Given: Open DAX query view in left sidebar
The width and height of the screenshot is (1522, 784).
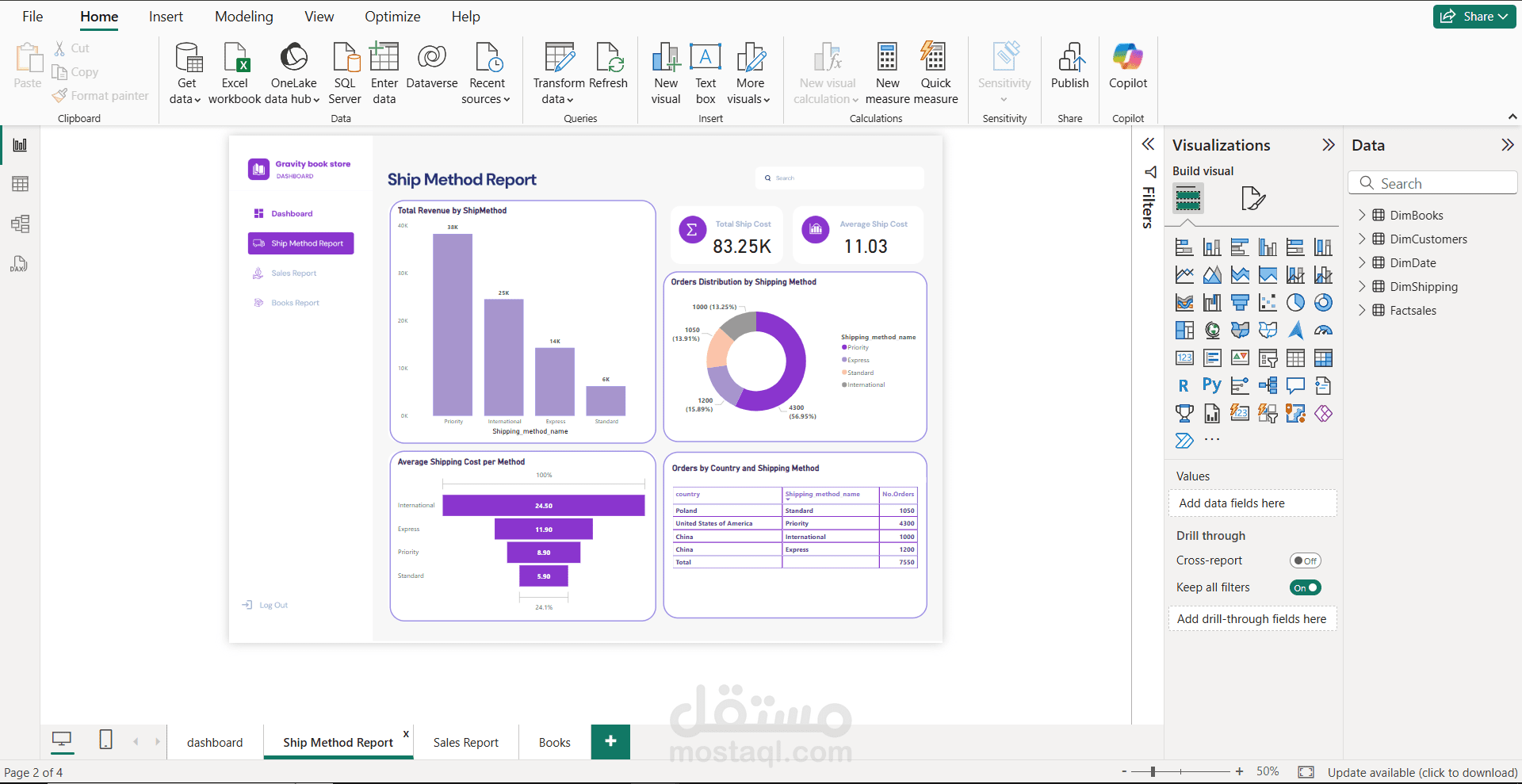Looking at the screenshot, I should [19, 264].
